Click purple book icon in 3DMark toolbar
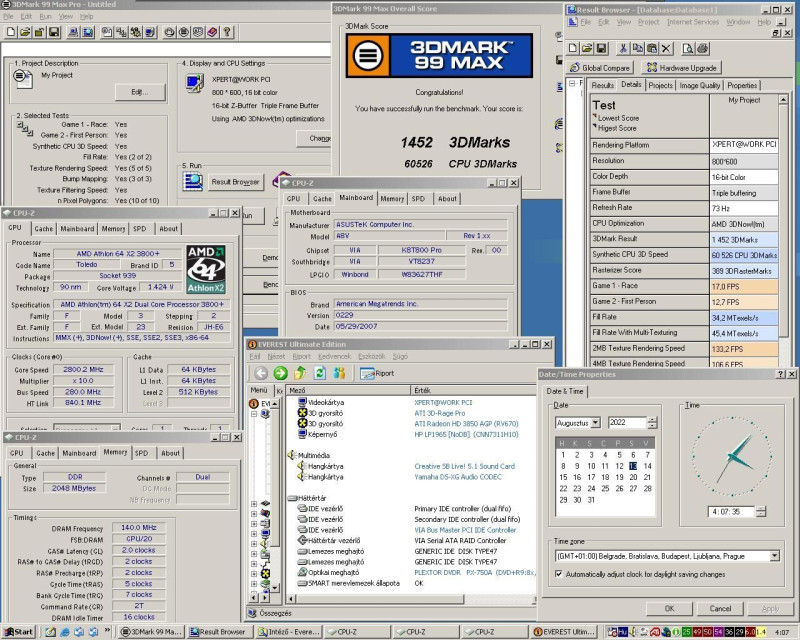 [213, 32]
